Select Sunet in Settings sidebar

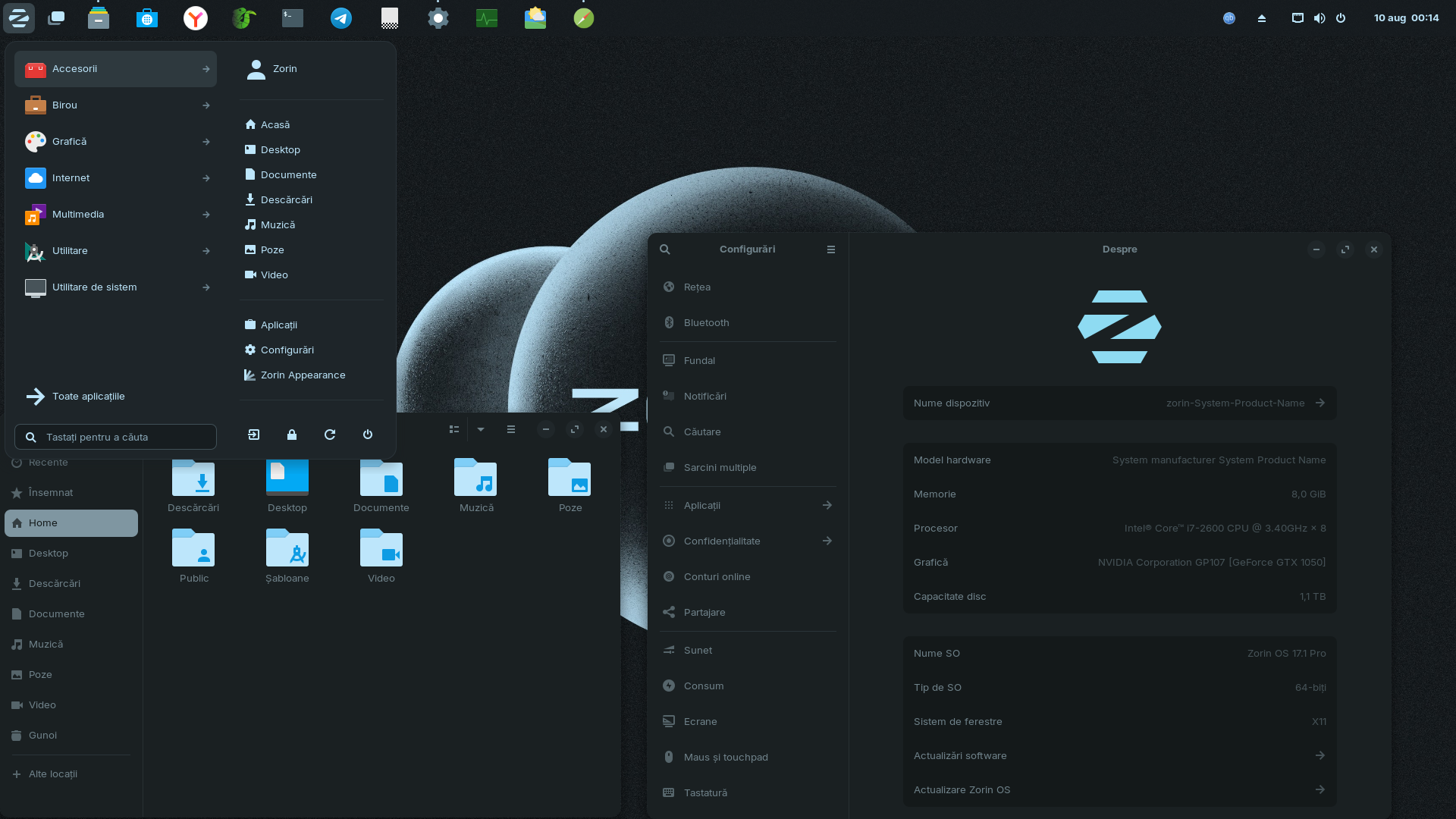pos(748,650)
